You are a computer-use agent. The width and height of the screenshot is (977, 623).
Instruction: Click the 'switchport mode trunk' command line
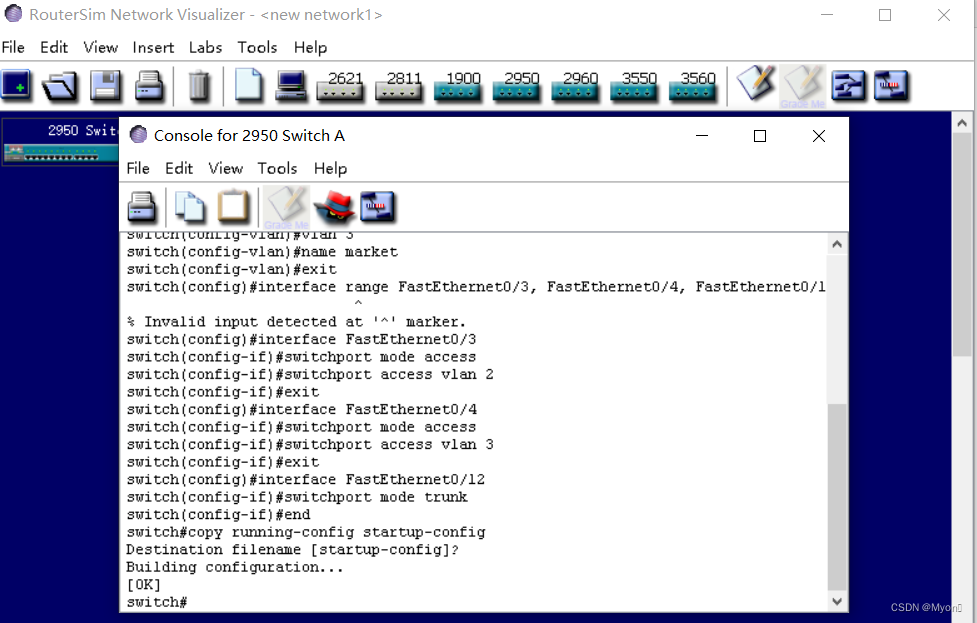297,497
